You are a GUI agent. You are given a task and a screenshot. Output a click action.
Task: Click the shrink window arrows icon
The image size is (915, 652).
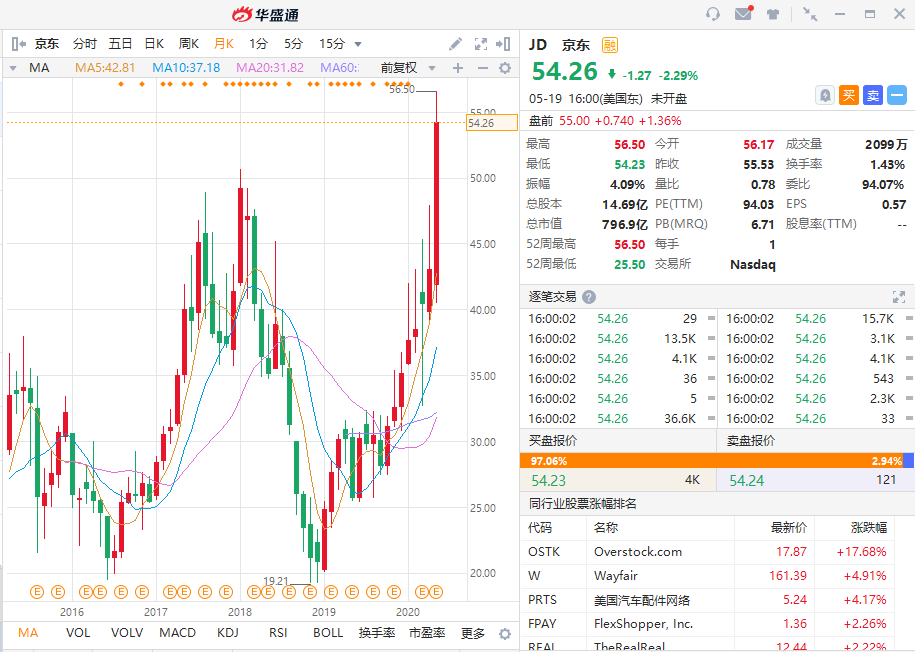[809, 14]
